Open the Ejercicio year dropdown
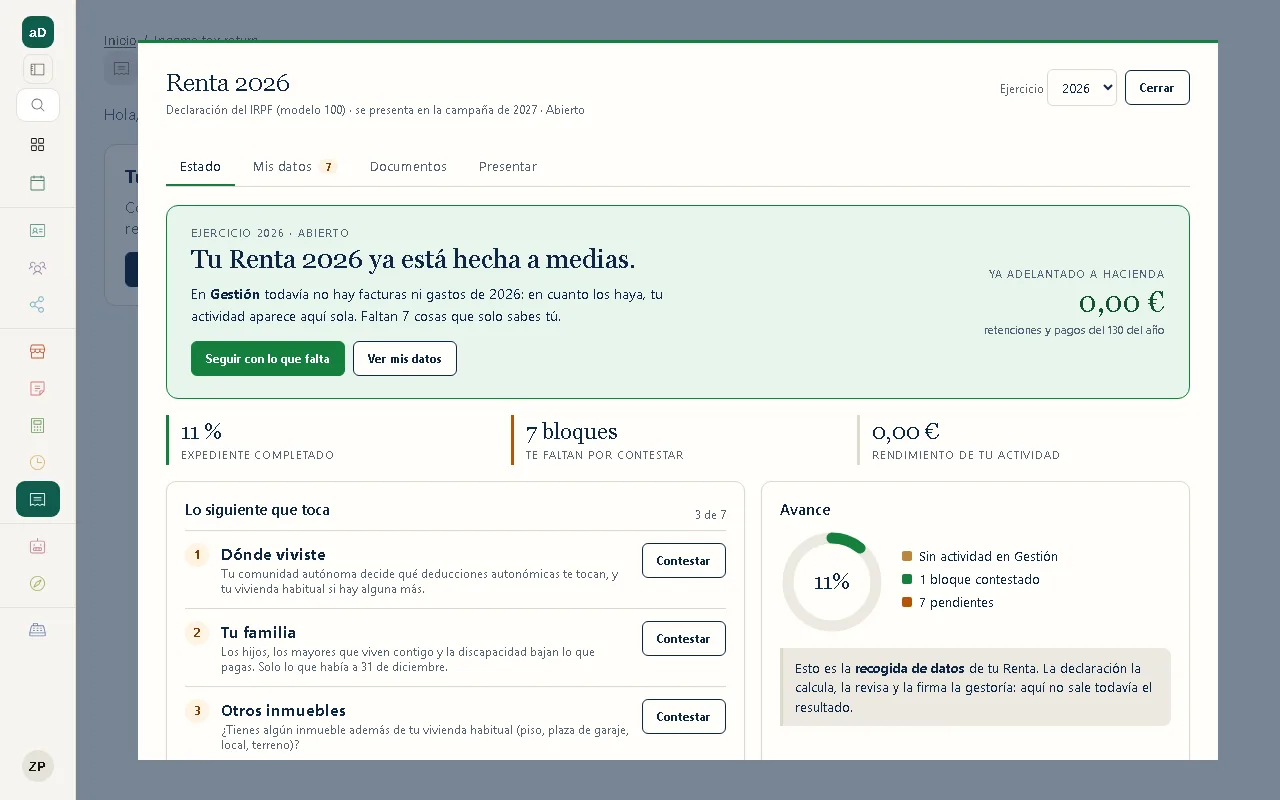 (1082, 88)
